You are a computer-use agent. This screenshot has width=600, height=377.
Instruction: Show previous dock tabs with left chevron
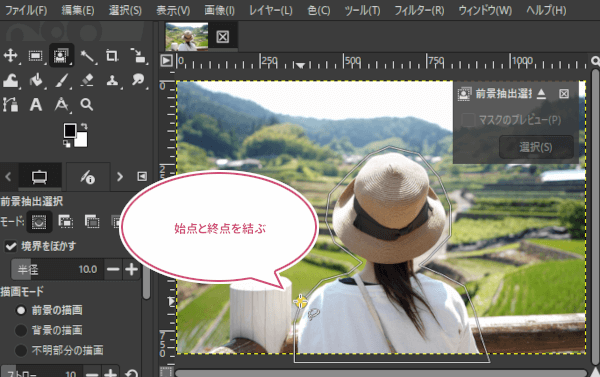[8, 176]
